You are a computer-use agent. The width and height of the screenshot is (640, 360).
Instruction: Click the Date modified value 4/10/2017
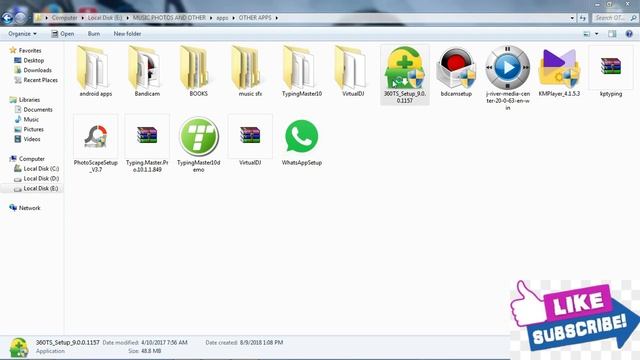pyautogui.click(x=164, y=342)
